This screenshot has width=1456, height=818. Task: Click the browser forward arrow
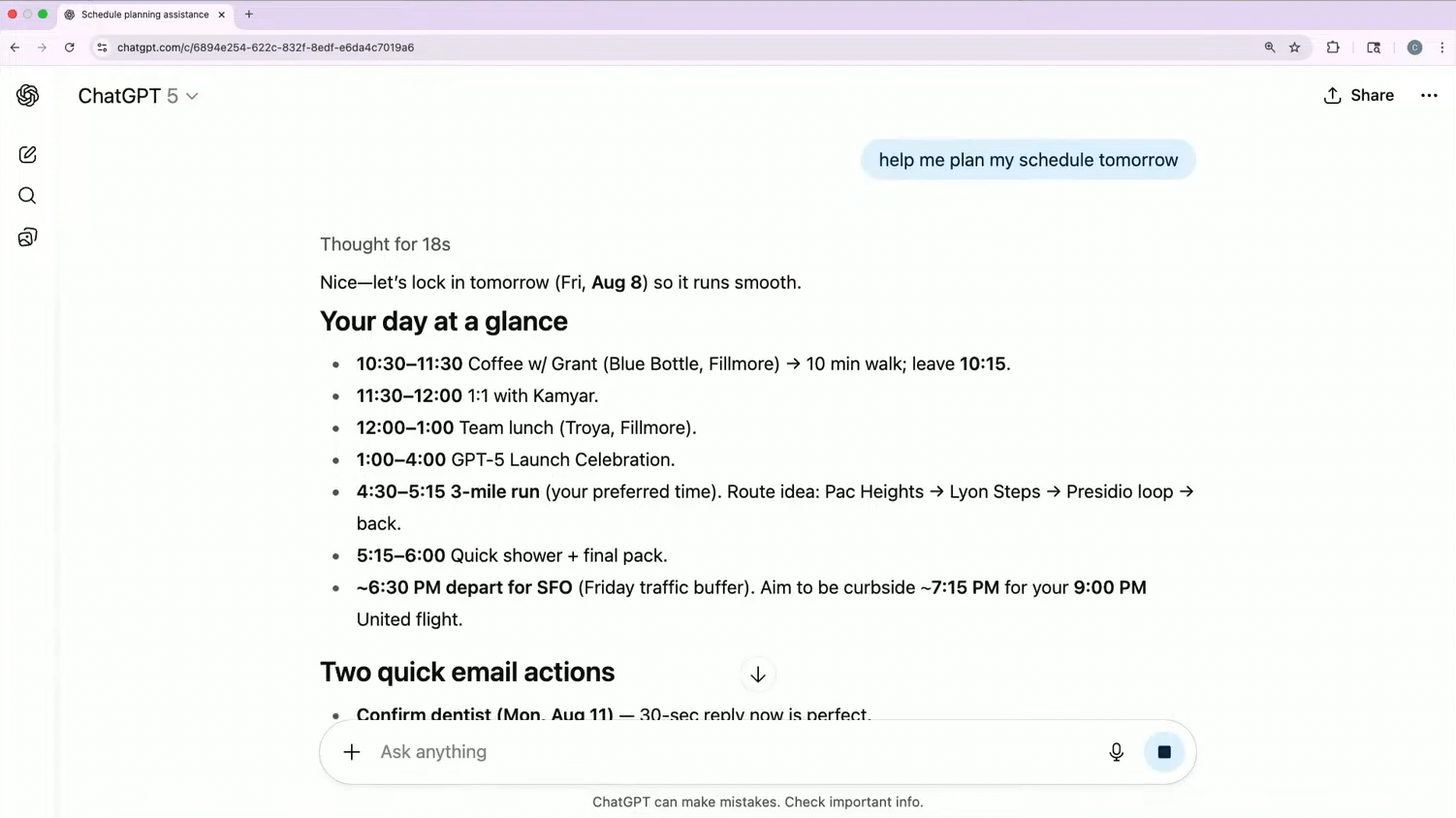[42, 47]
